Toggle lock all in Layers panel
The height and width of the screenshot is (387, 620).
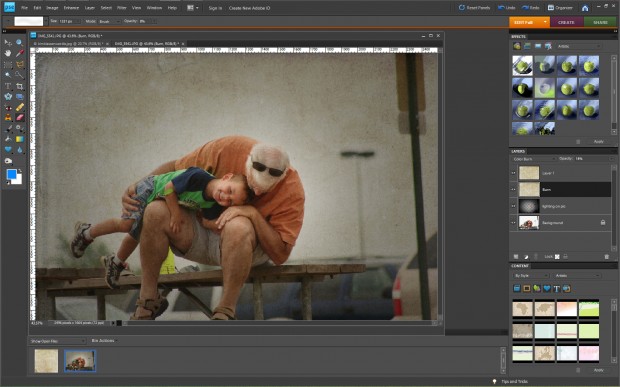pos(565,257)
